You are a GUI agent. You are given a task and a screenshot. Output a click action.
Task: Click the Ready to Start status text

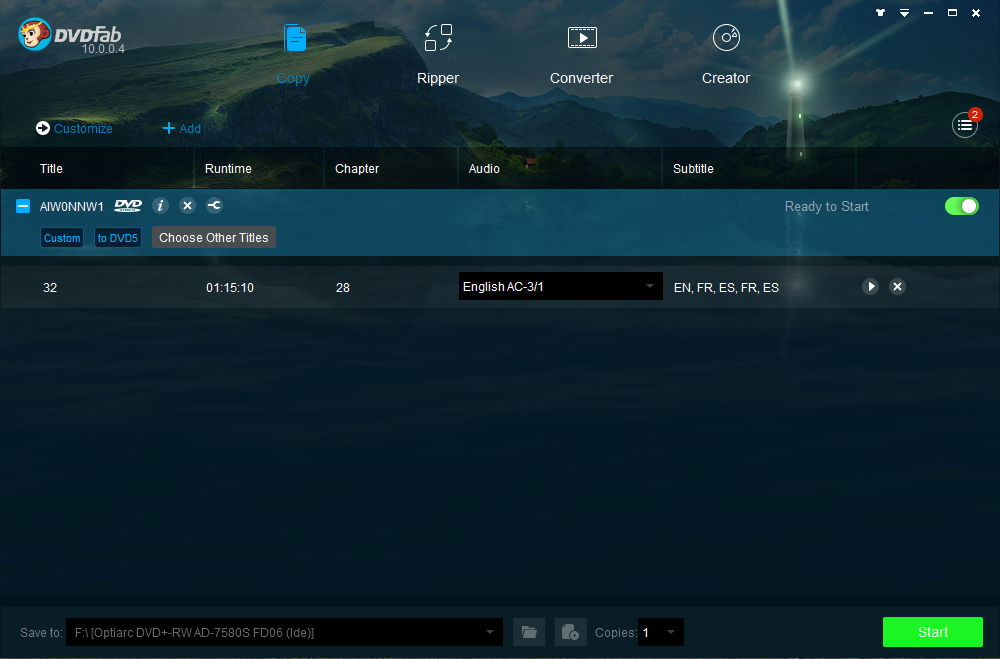(827, 206)
